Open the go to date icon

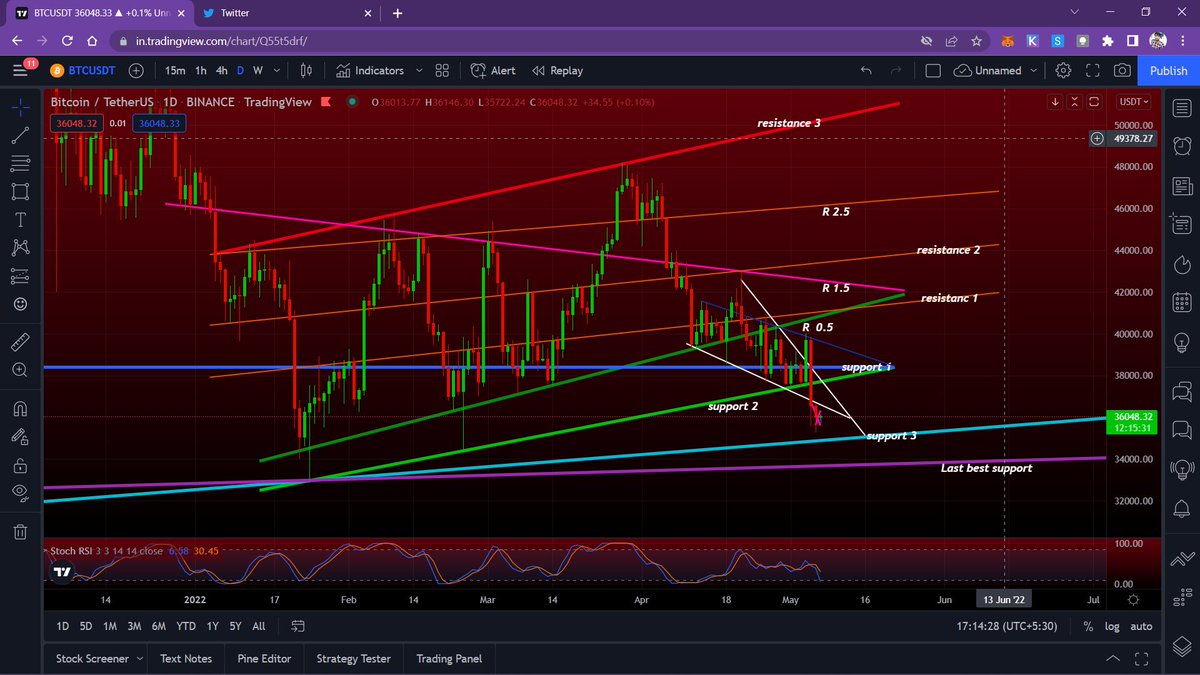(297, 626)
